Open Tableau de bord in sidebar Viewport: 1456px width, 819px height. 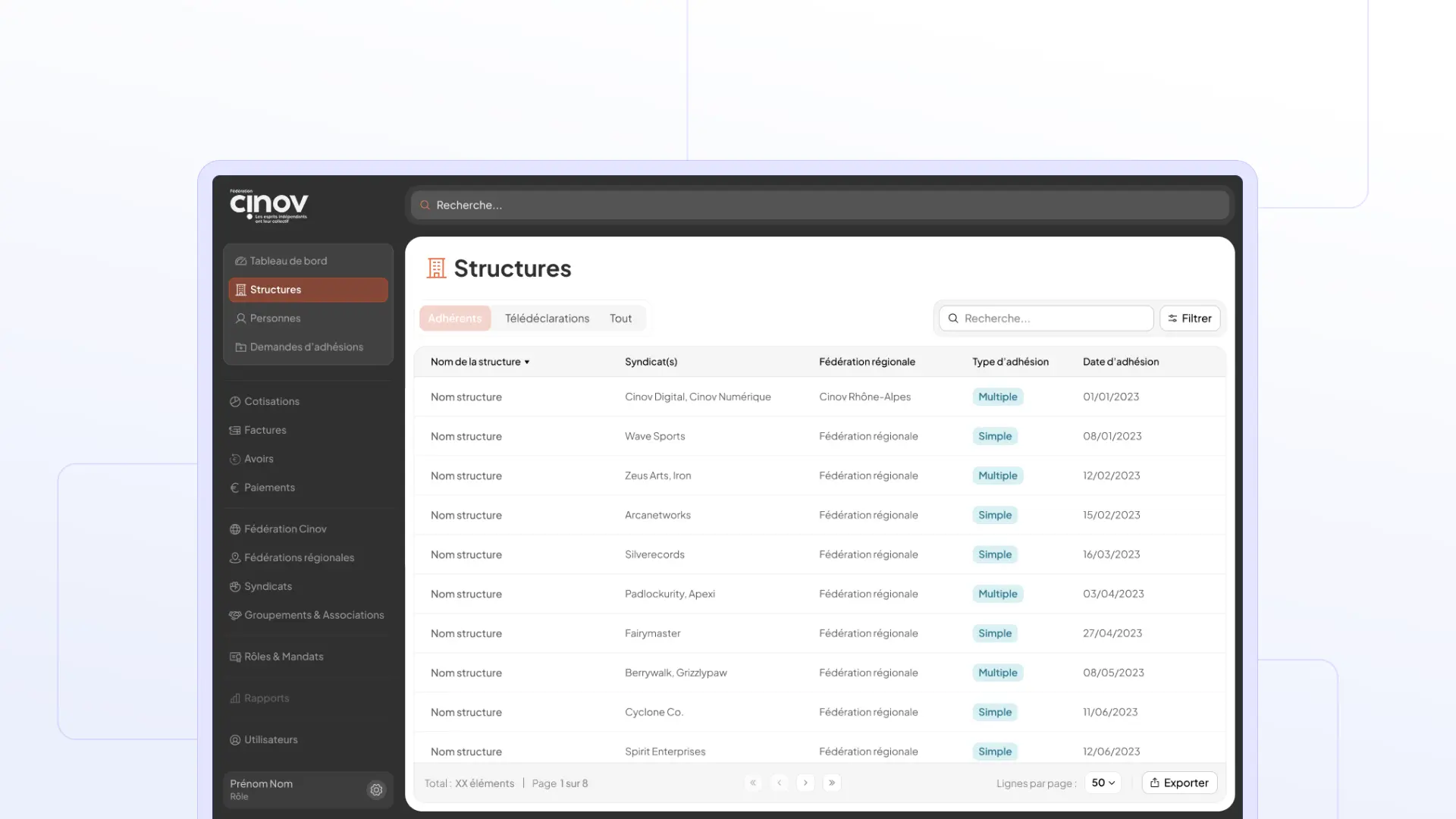[288, 261]
